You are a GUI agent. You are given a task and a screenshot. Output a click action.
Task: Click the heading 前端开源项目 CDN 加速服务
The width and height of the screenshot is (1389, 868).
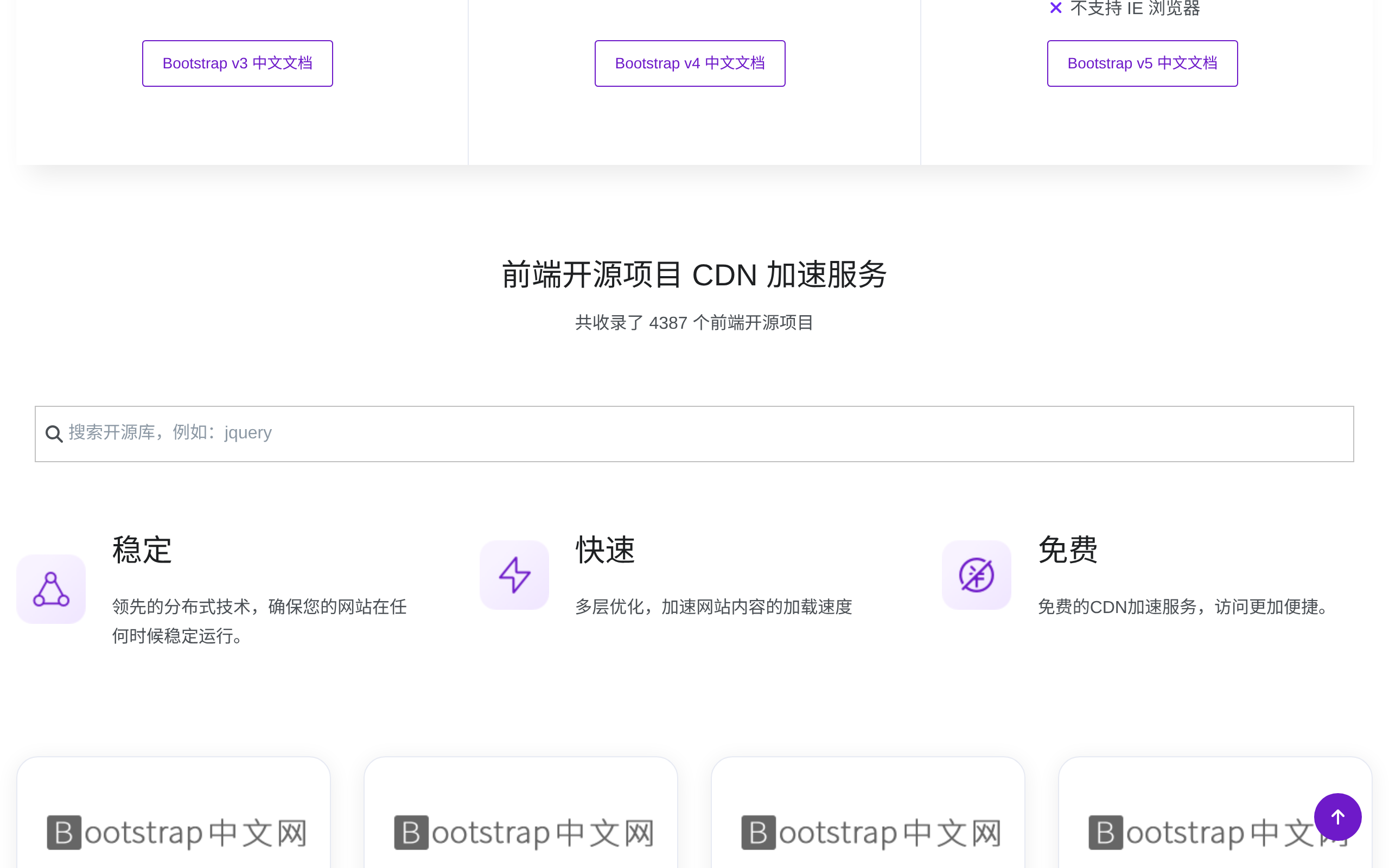click(x=694, y=275)
